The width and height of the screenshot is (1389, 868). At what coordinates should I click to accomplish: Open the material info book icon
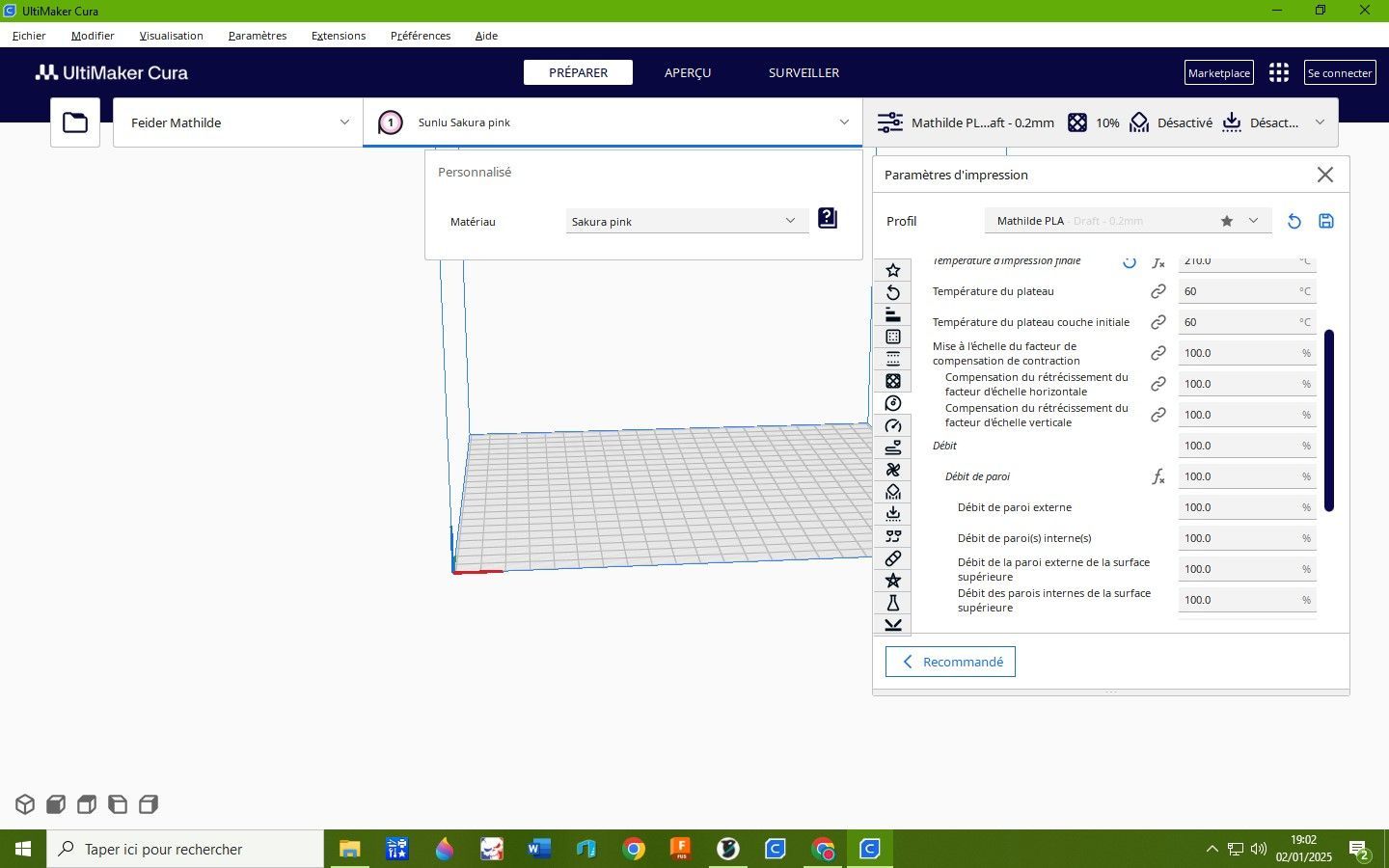click(828, 218)
